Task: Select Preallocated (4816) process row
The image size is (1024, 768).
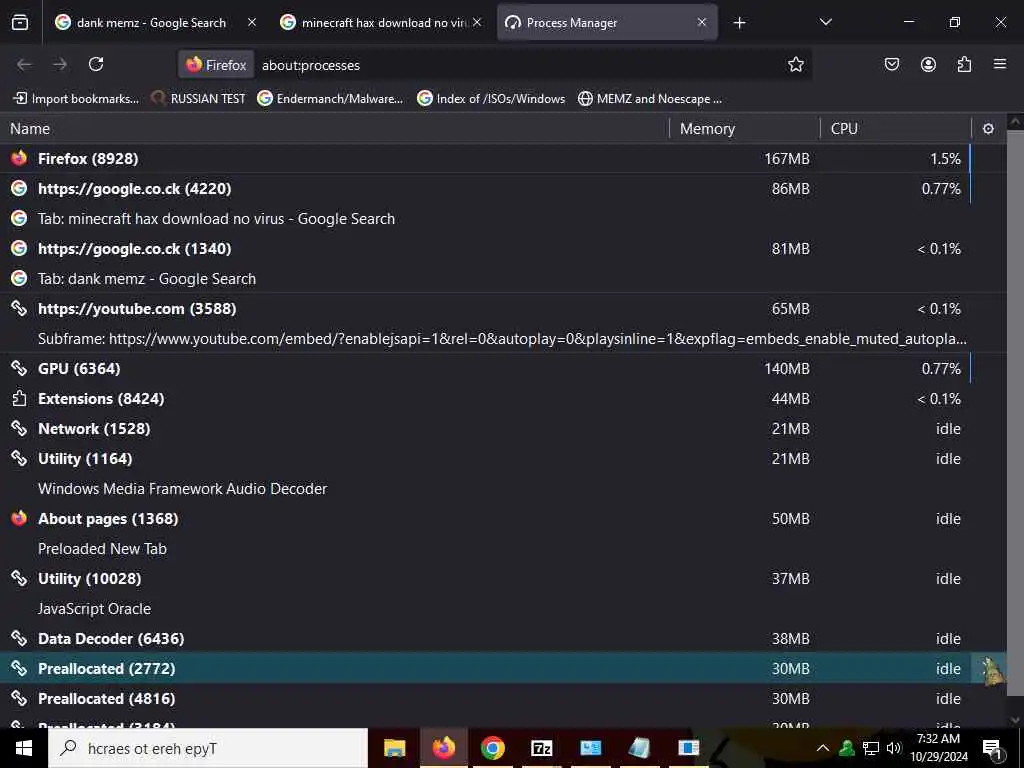Action: pyautogui.click(x=503, y=699)
